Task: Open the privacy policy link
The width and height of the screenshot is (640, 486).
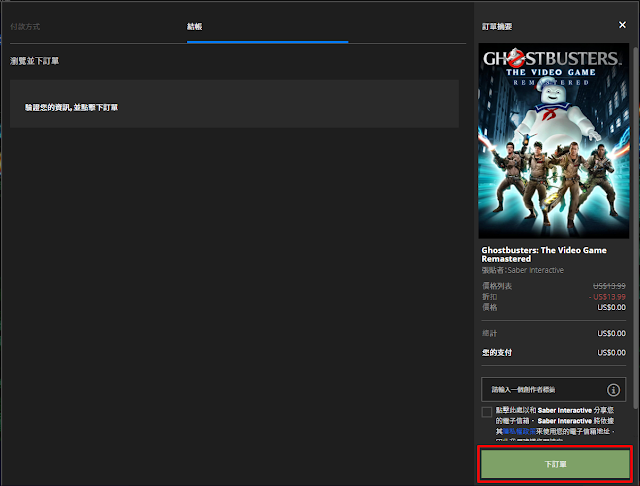Action: (x=519, y=431)
